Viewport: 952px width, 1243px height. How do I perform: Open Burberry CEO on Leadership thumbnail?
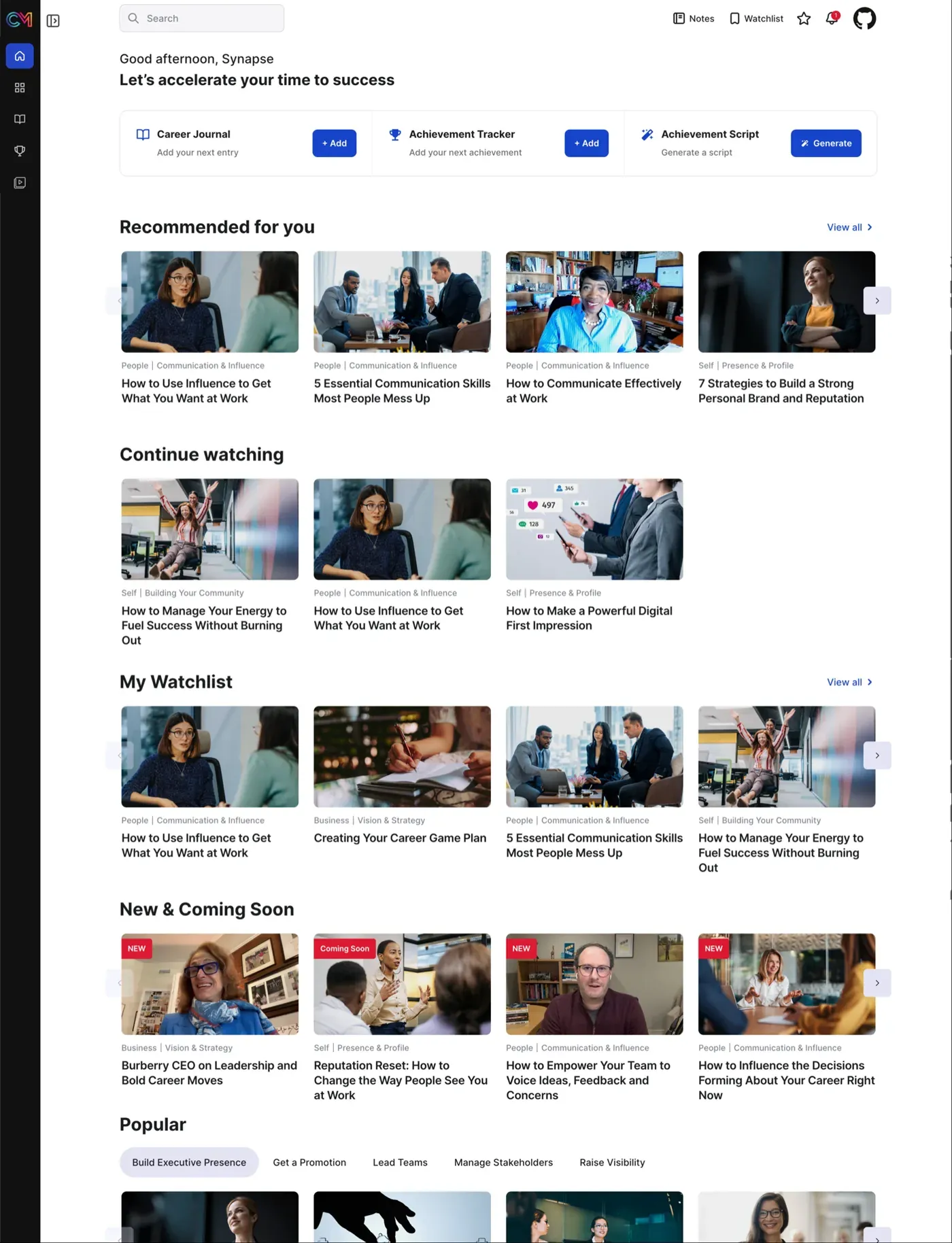tap(209, 984)
